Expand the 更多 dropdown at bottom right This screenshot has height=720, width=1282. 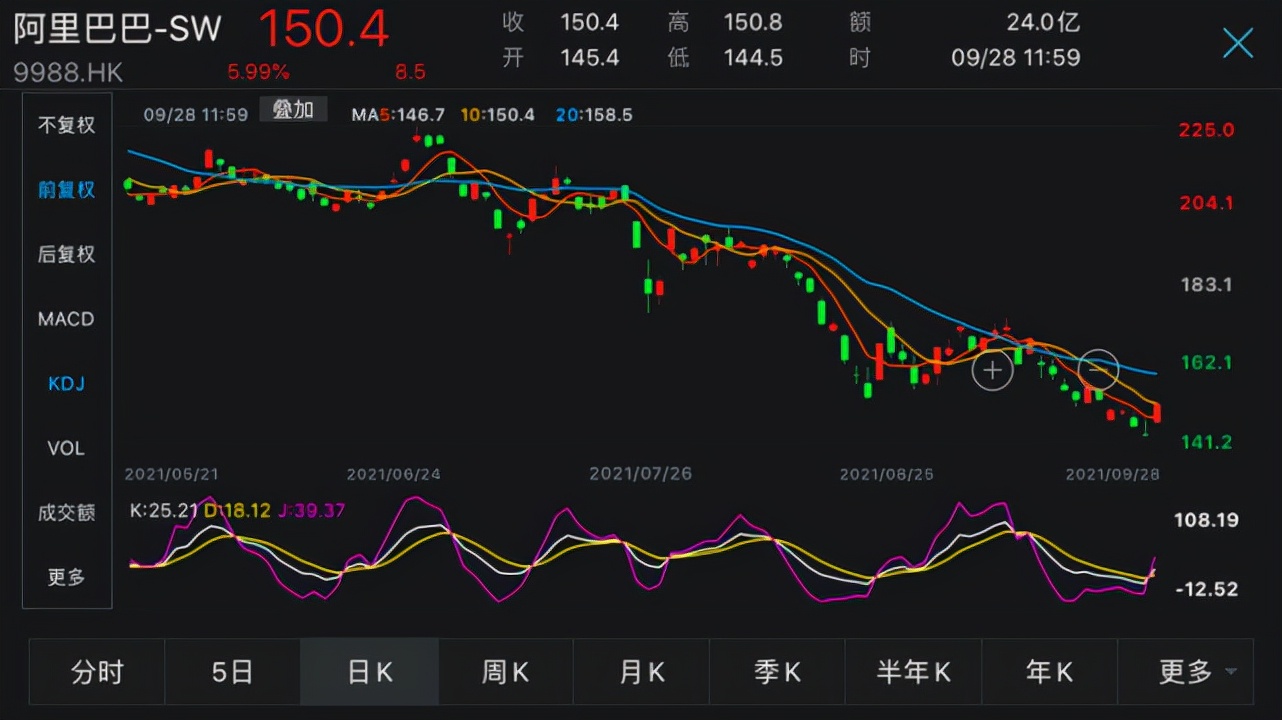pos(1186,672)
